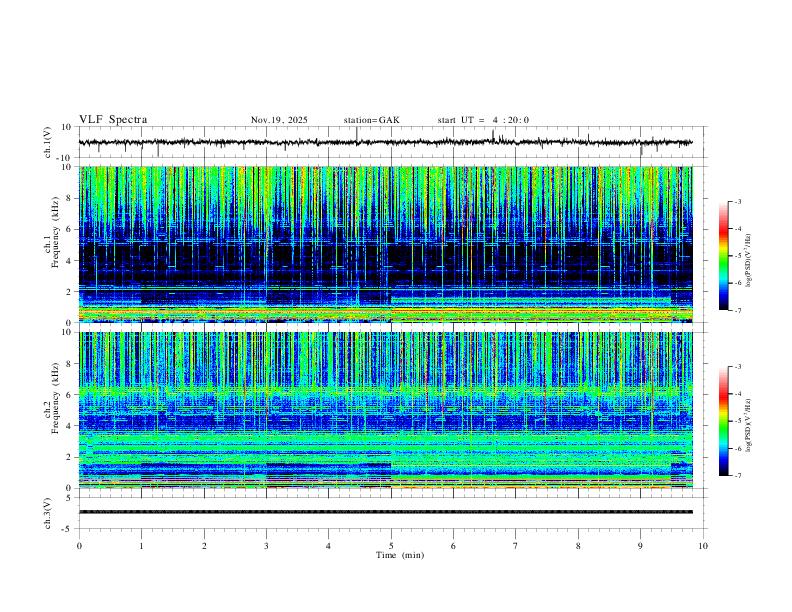Click time axis tick label "2"
792x612 pixels.
204,546
